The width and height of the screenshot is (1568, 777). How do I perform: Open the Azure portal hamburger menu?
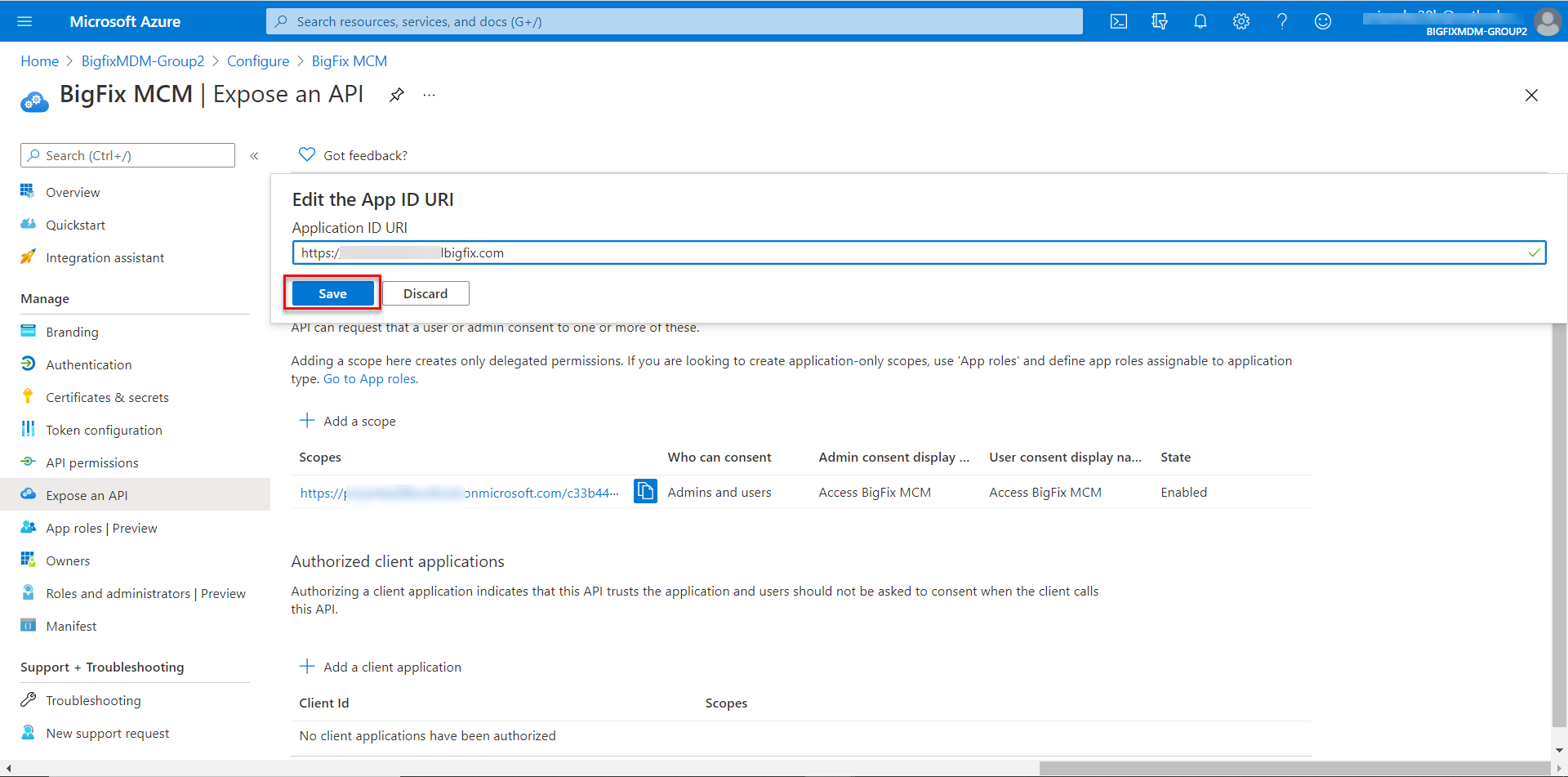click(24, 21)
